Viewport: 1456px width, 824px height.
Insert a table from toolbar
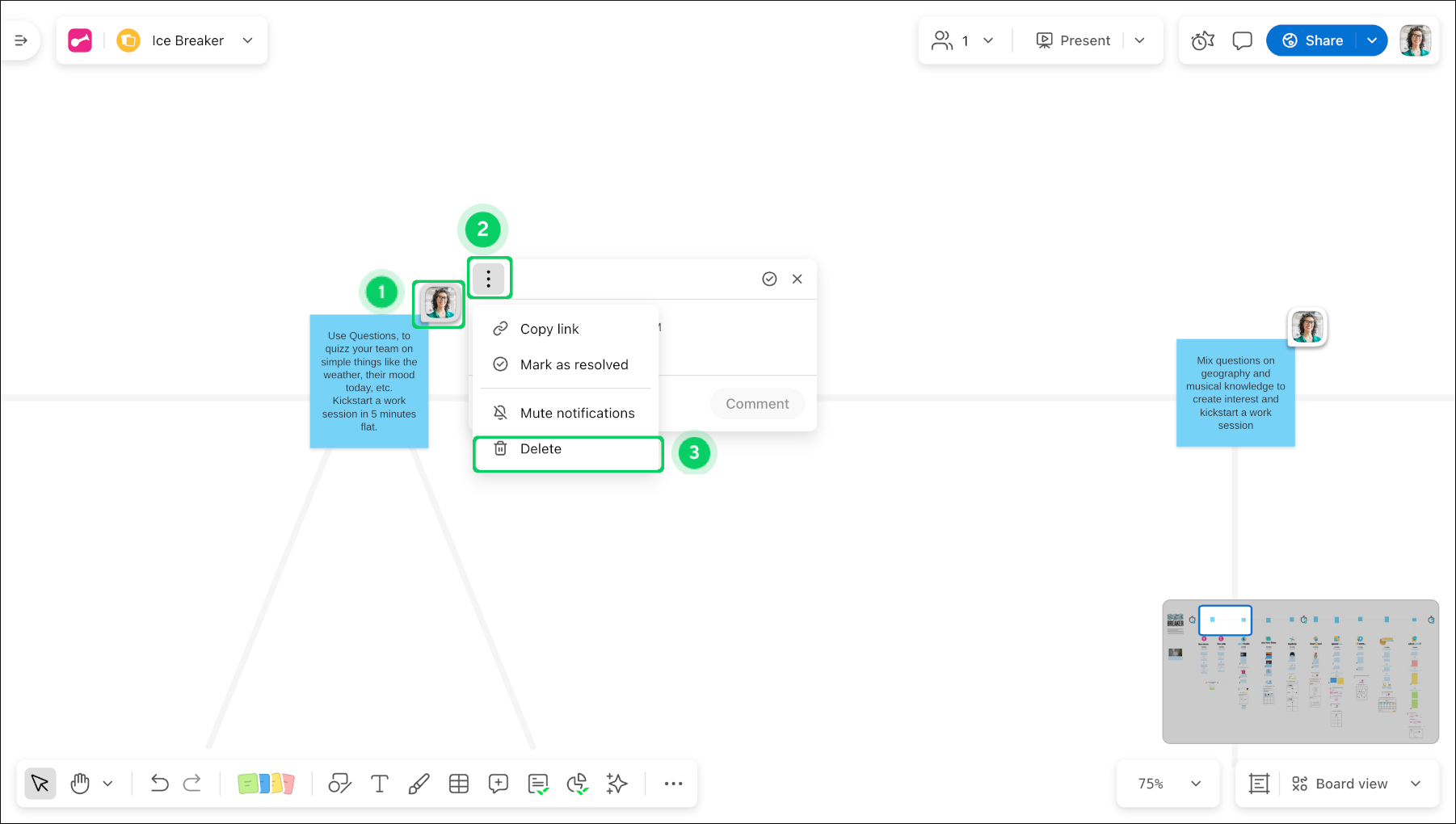click(459, 784)
